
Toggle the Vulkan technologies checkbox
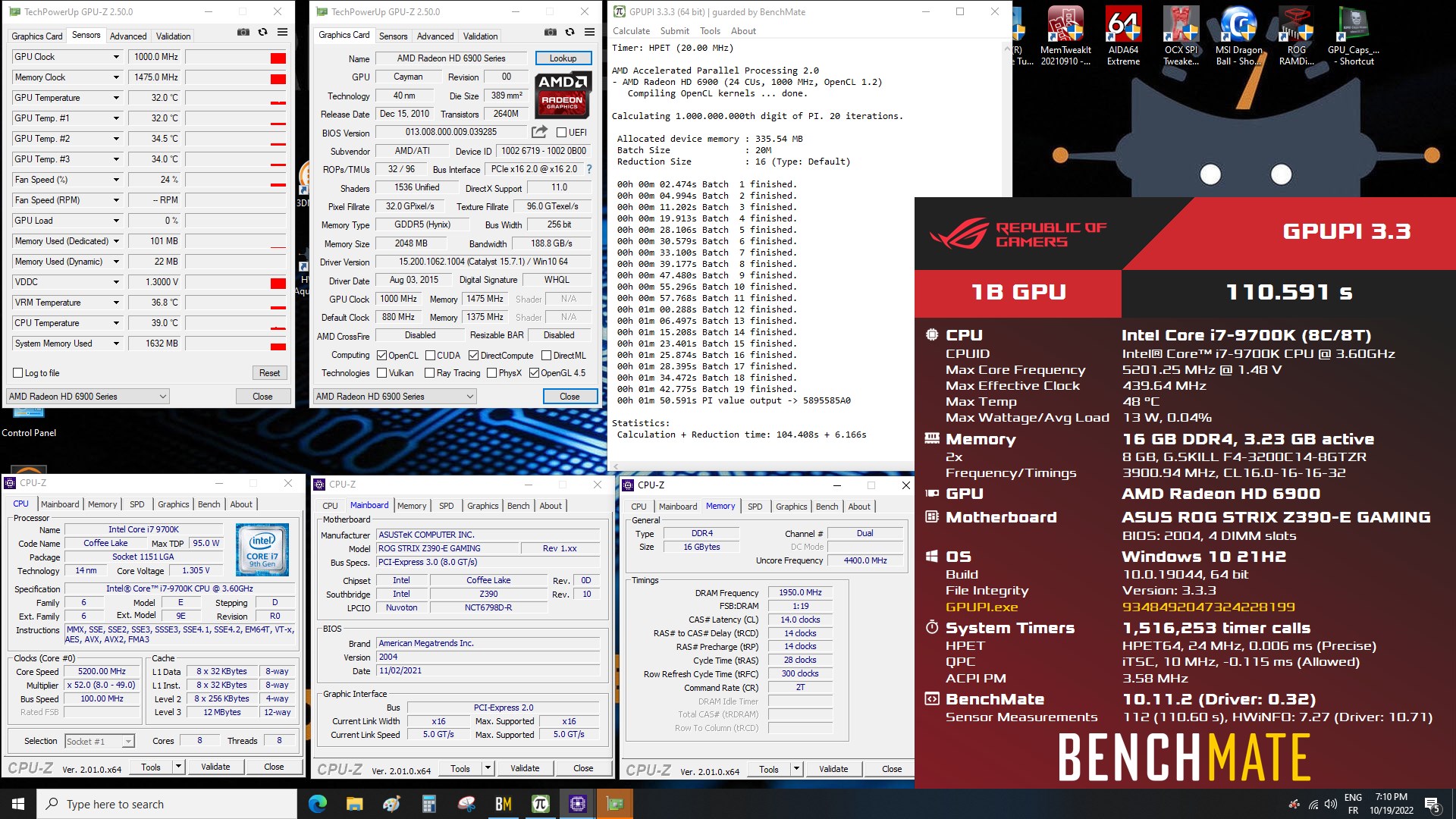tap(382, 372)
